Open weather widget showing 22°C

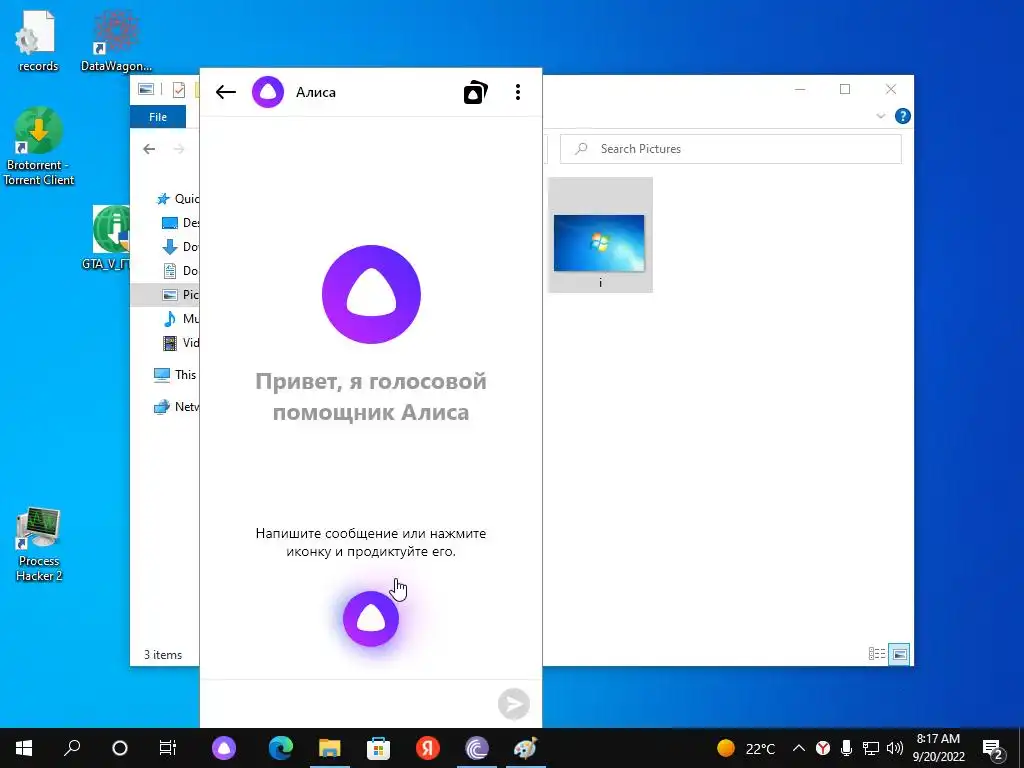746,748
